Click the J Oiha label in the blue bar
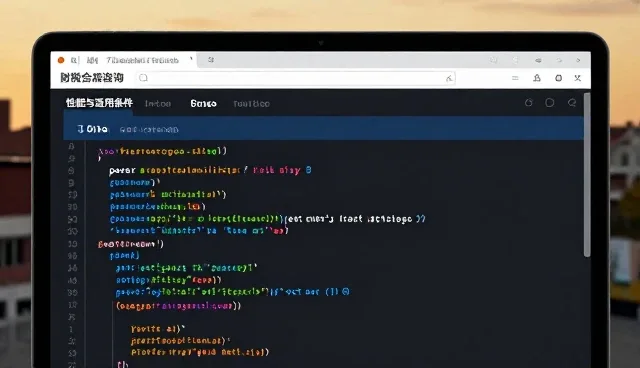This screenshot has height=368, width=640. click(x=93, y=129)
